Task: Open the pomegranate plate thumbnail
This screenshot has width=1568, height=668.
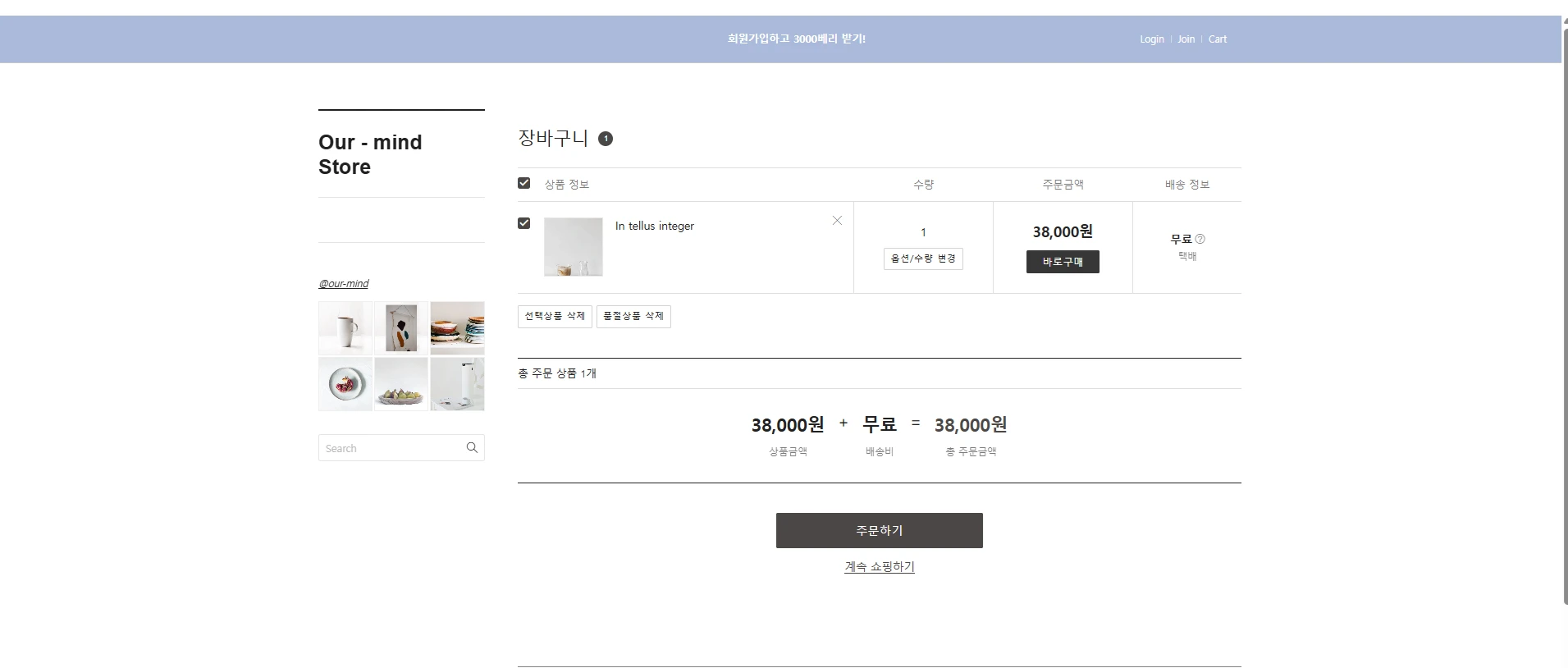Action: (x=345, y=384)
